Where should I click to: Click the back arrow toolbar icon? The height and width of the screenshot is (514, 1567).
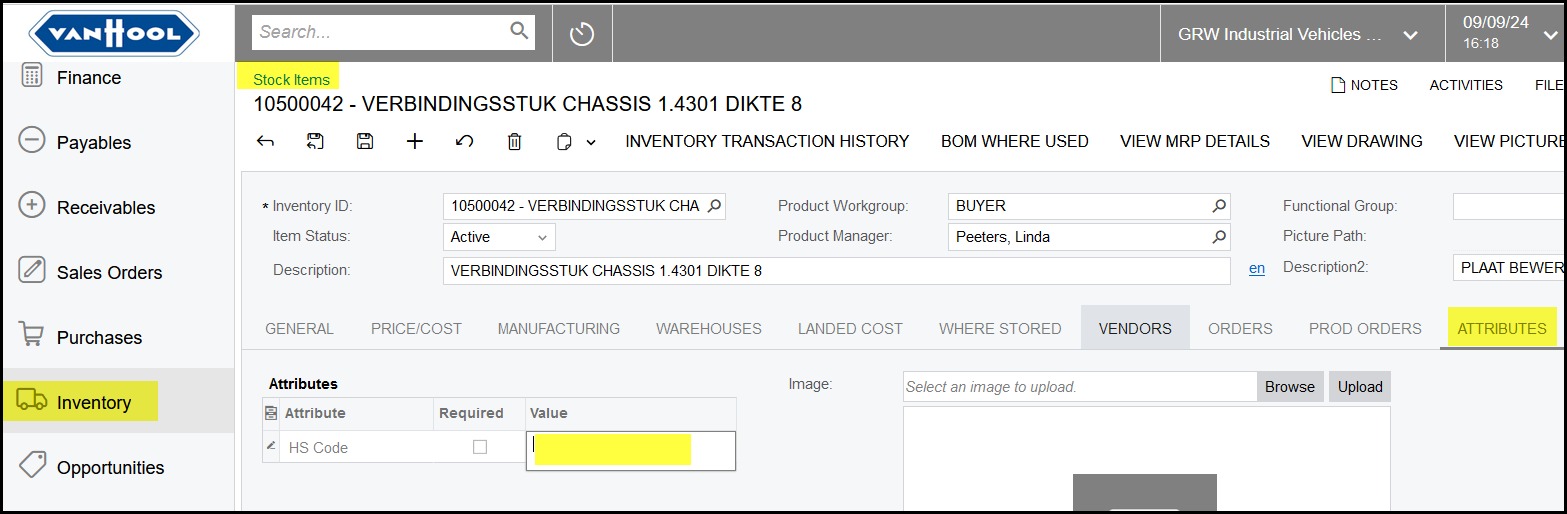[265, 142]
